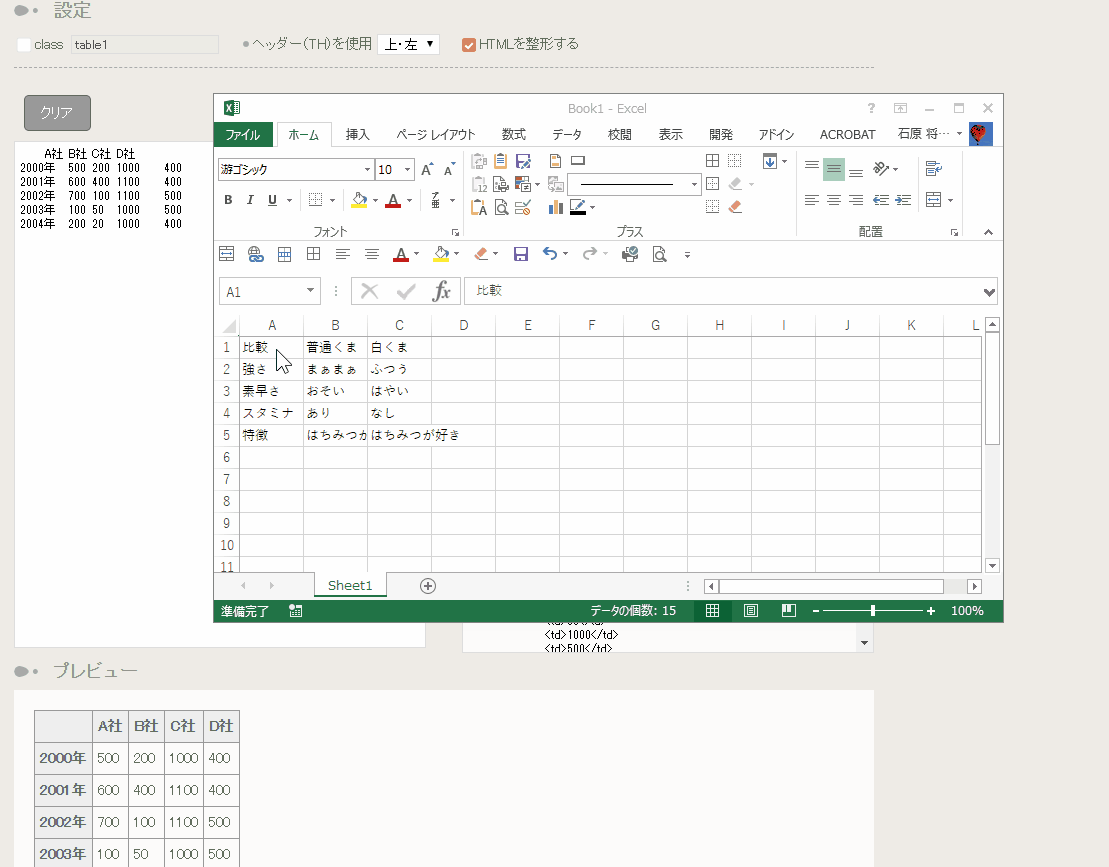Click the hyperlink globe icon in quick access toolbar

[255, 254]
